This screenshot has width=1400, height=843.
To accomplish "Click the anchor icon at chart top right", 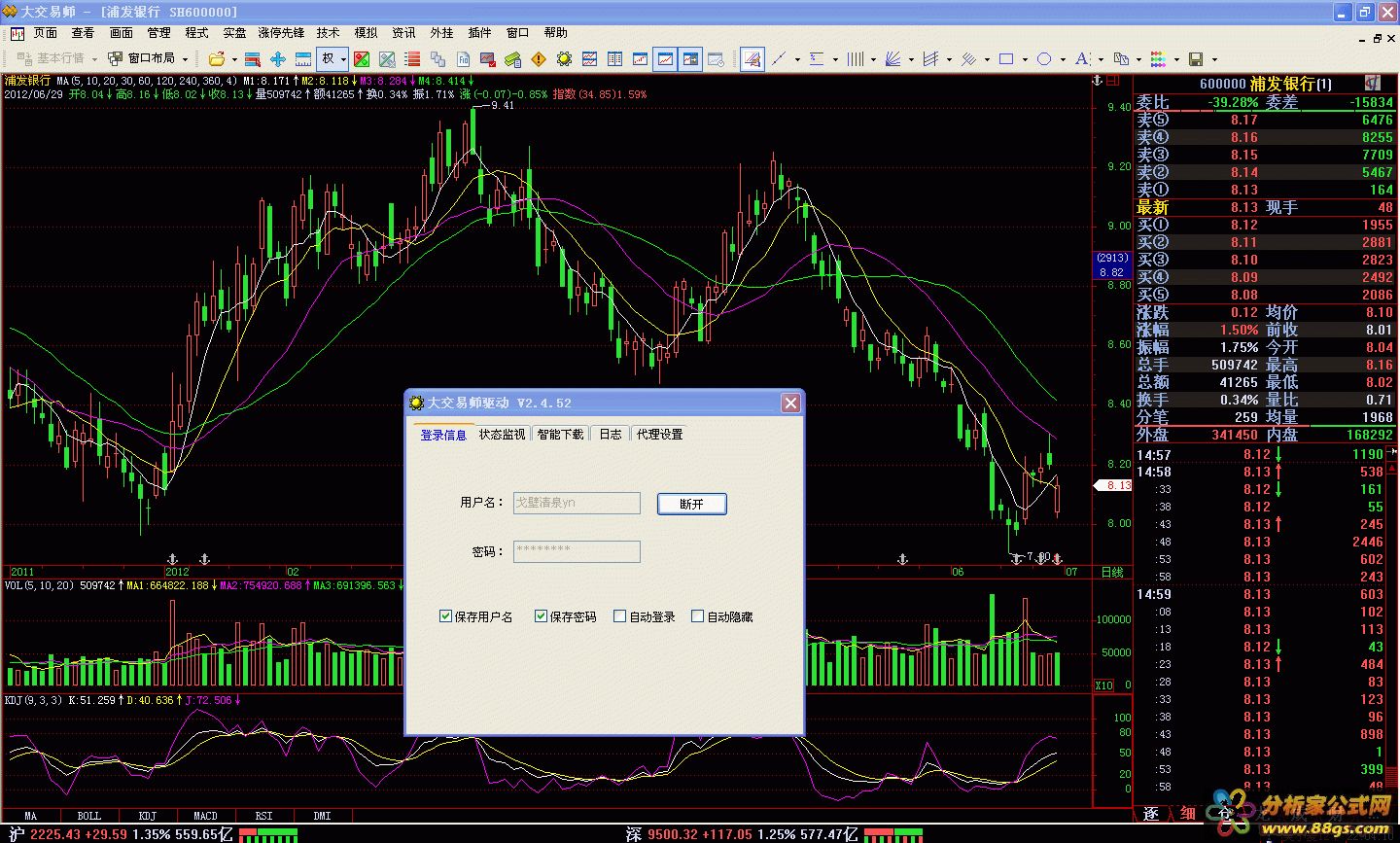I will coord(1099,82).
